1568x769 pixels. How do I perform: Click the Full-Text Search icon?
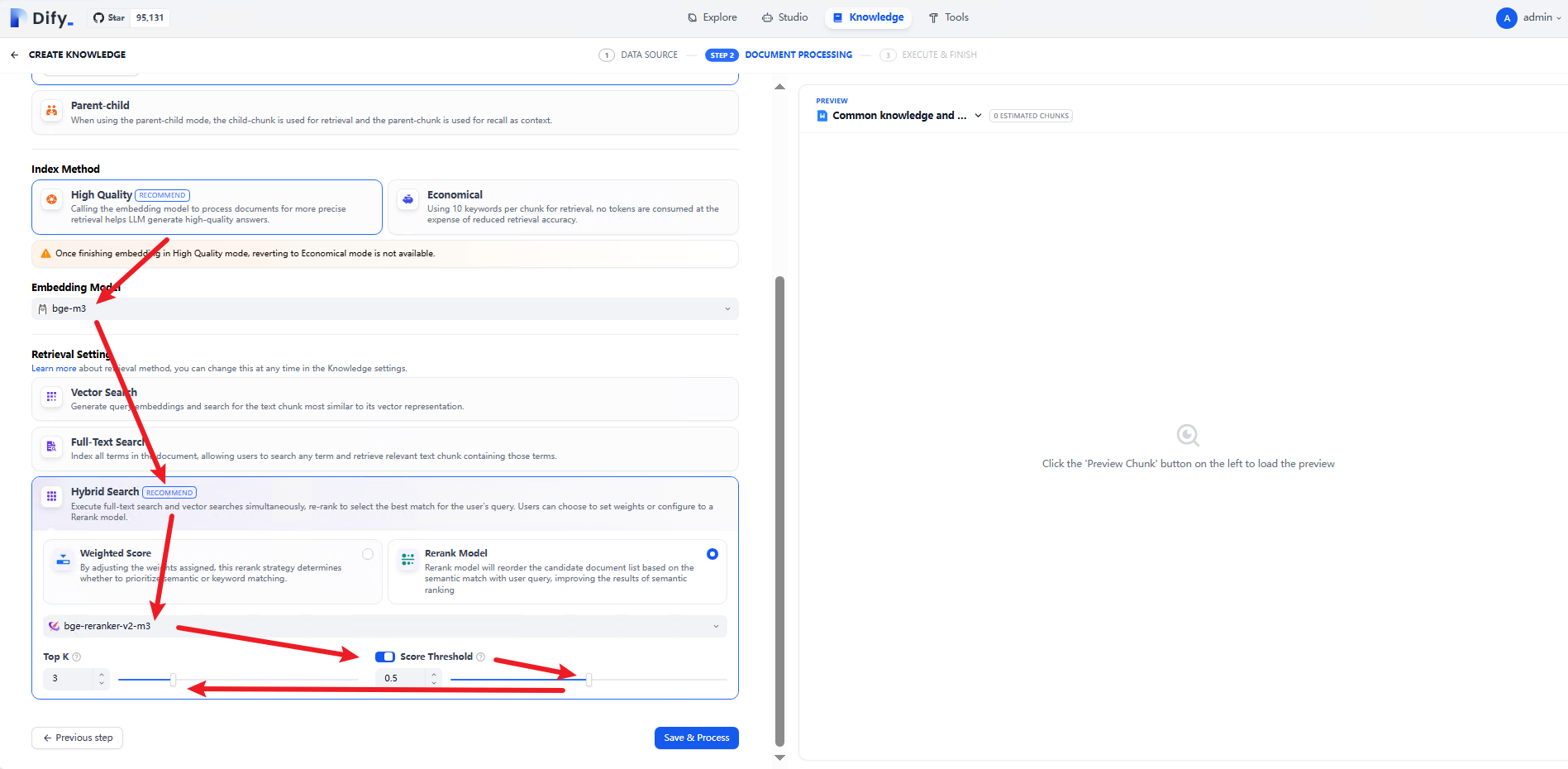point(51,447)
